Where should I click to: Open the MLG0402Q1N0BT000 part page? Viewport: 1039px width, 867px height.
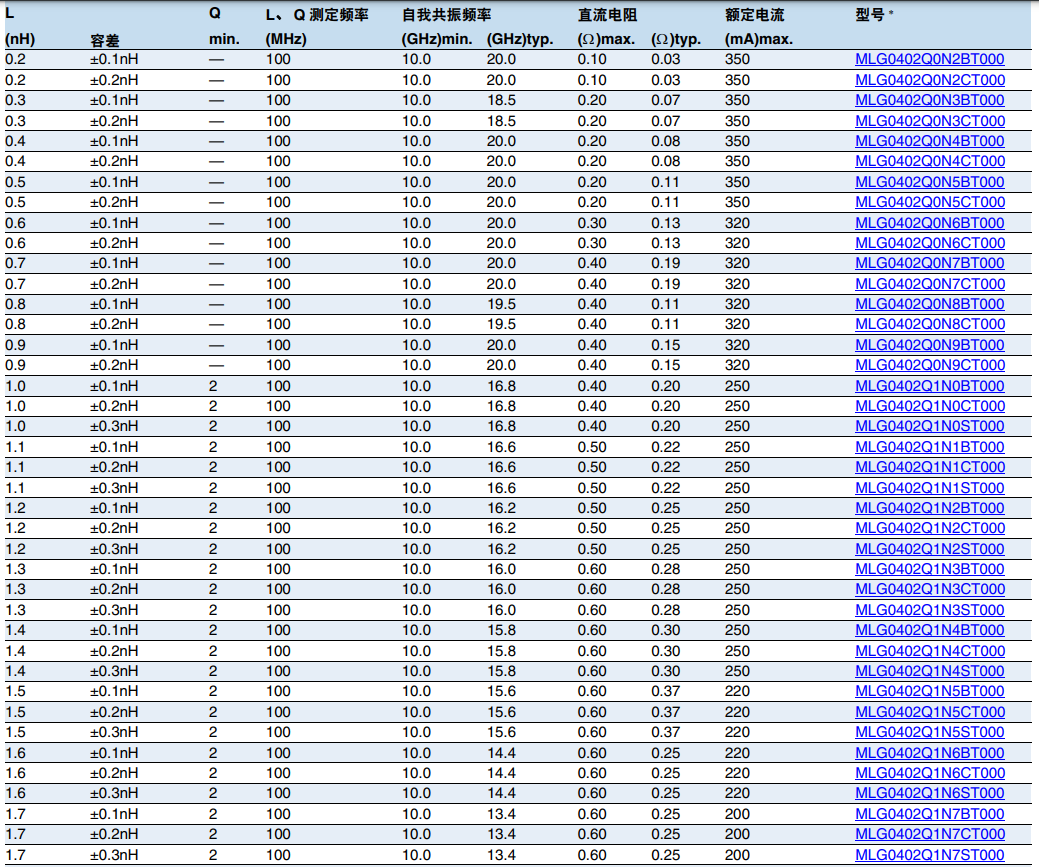click(x=929, y=386)
